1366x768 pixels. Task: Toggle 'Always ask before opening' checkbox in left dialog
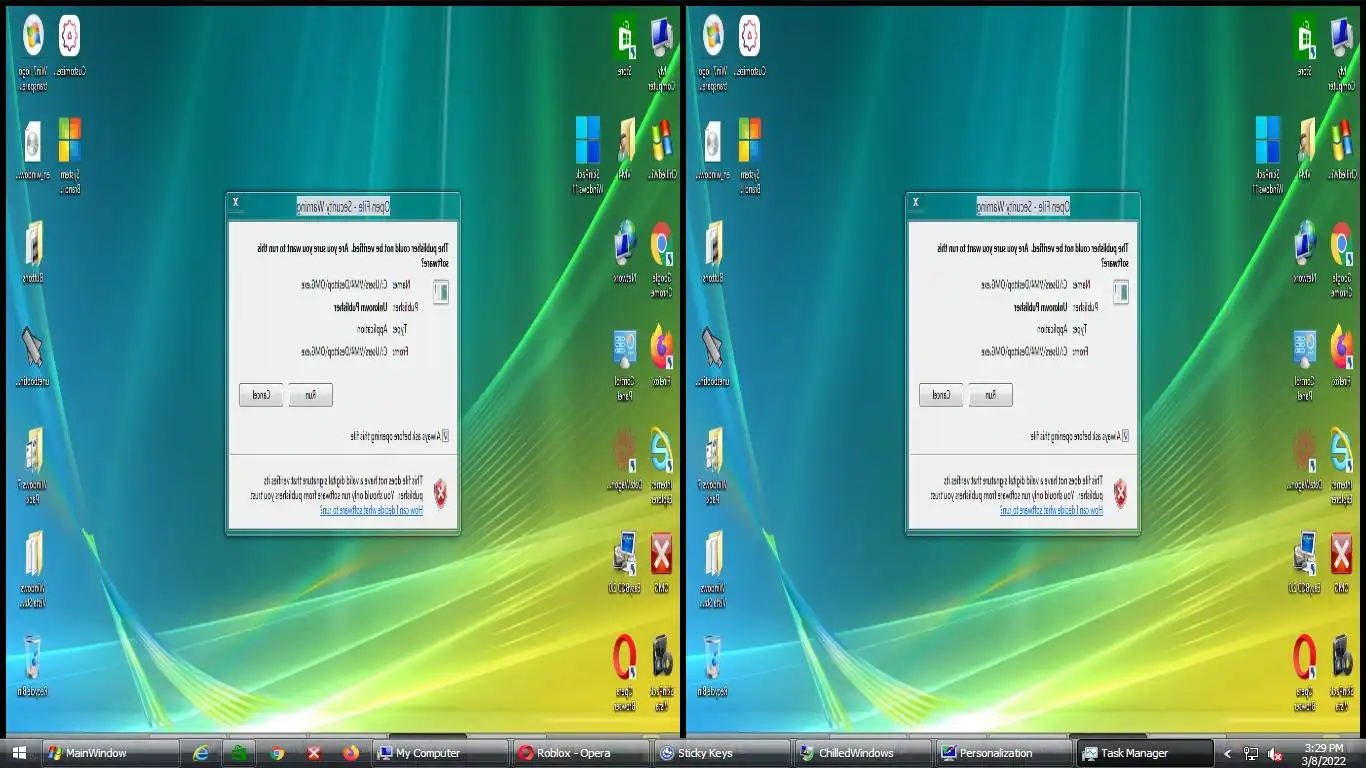[x=445, y=436]
